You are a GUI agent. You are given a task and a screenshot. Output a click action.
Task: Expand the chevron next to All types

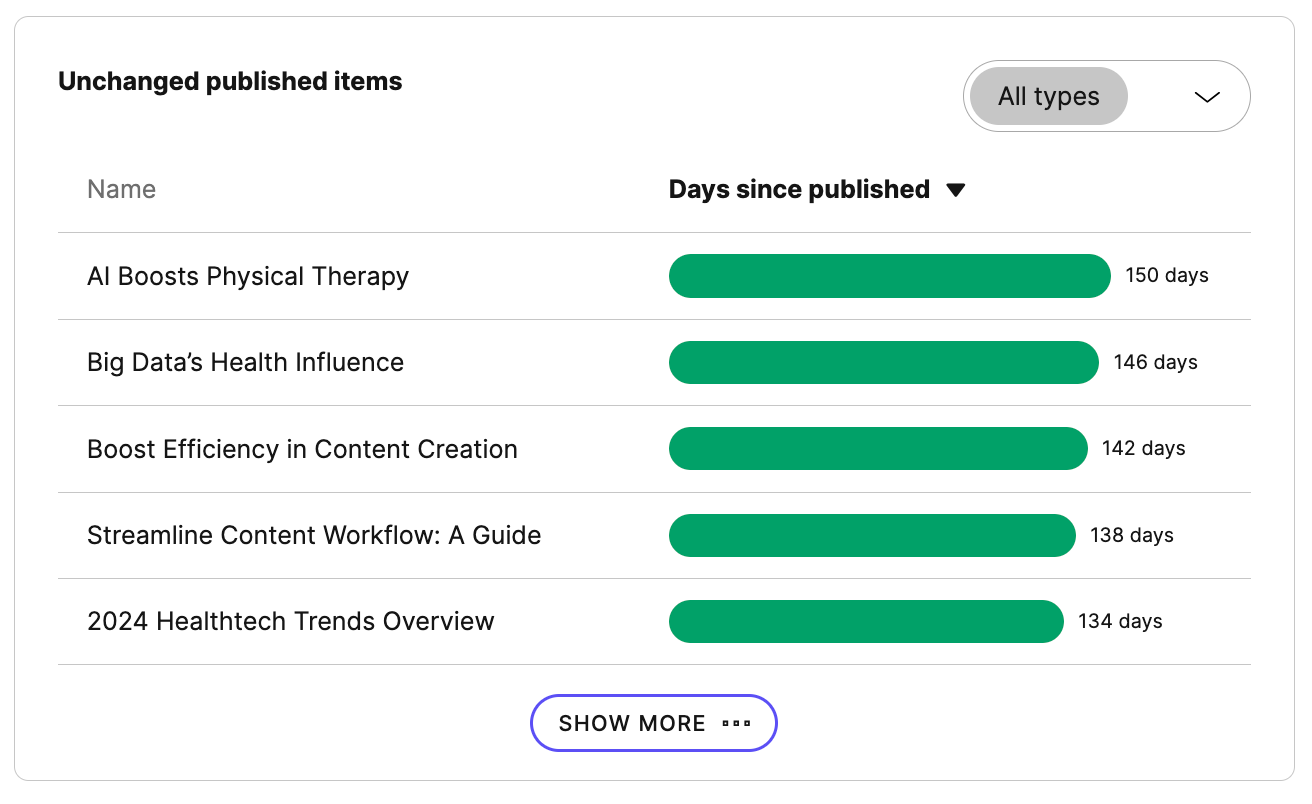tap(1207, 97)
